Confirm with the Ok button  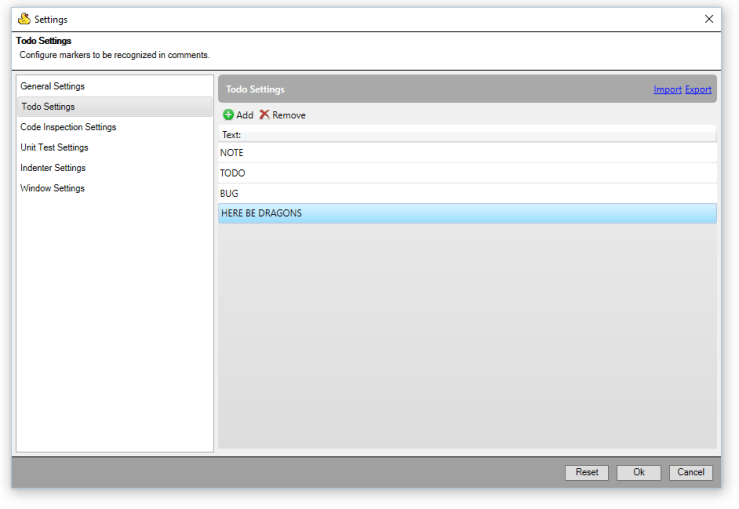[639, 472]
